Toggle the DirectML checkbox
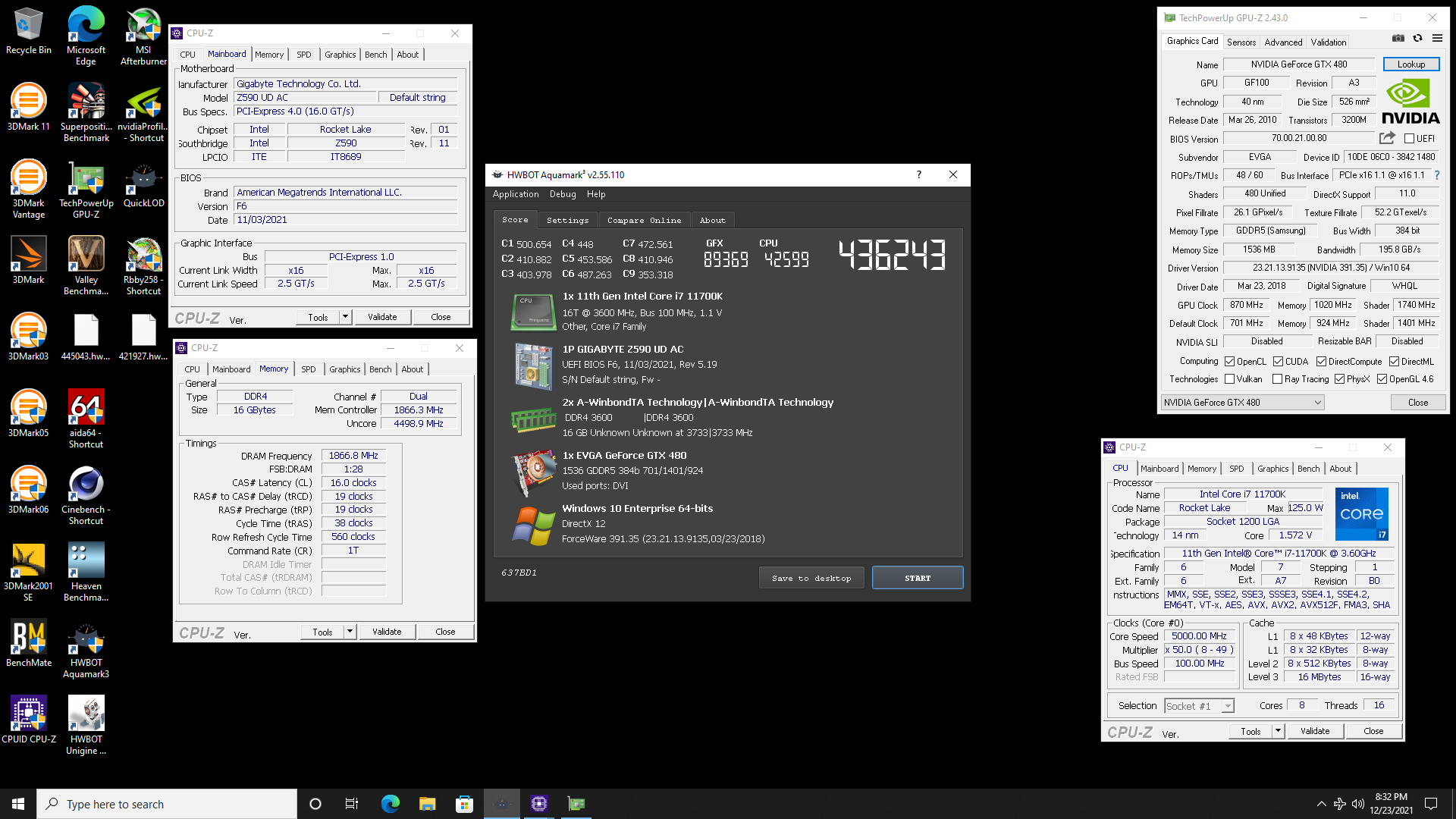Screen dimensions: 1456x819 1395,362
